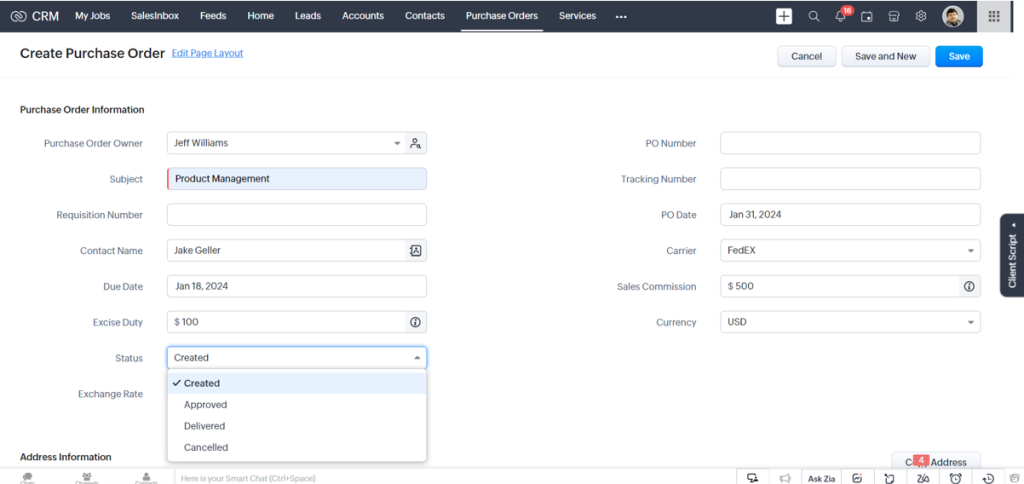Click the screen share icon in bottom bar

(x=753, y=478)
